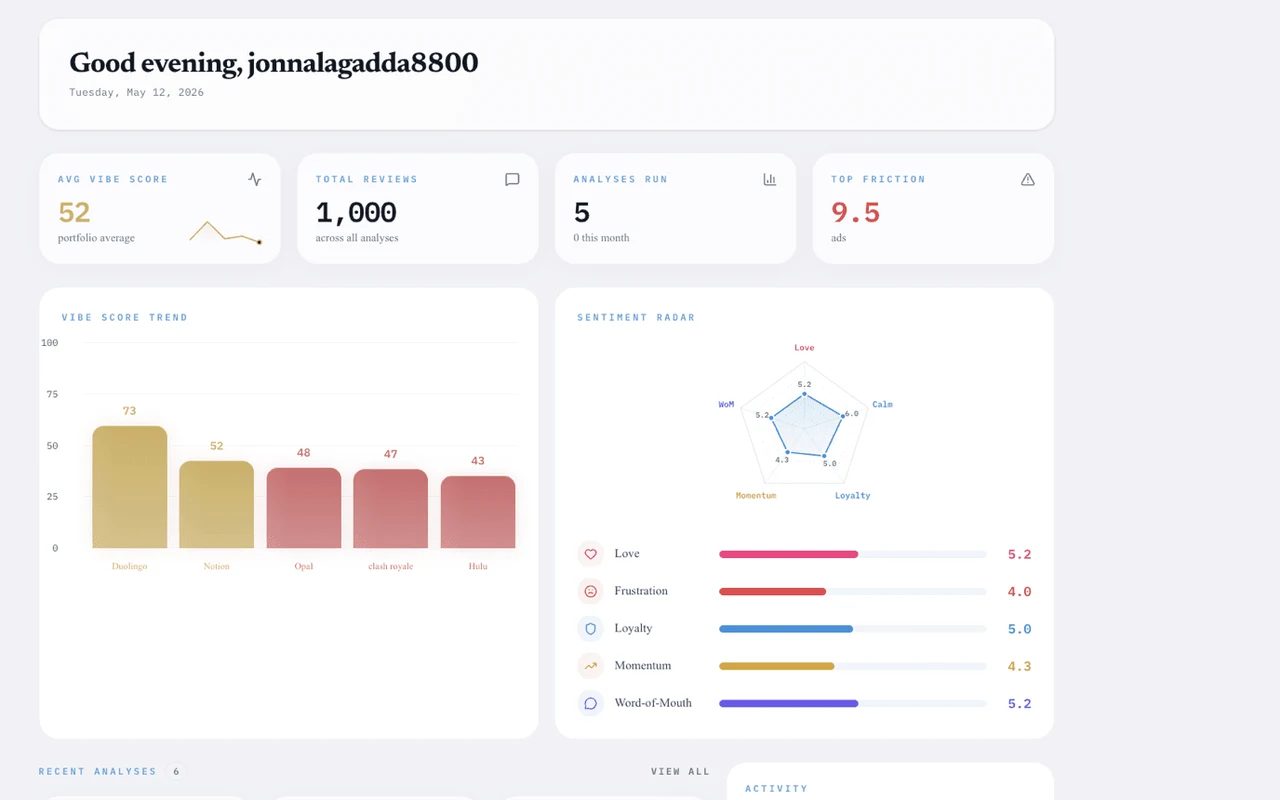Click the date 'Tuesday, May 12, 2026'
The image size is (1280, 800).
click(x=136, y=92)
